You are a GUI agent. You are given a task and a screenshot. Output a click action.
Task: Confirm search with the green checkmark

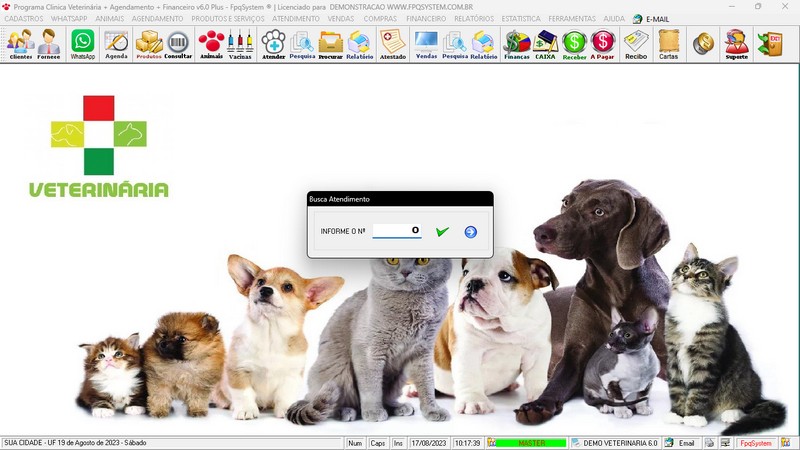(442, 232)
